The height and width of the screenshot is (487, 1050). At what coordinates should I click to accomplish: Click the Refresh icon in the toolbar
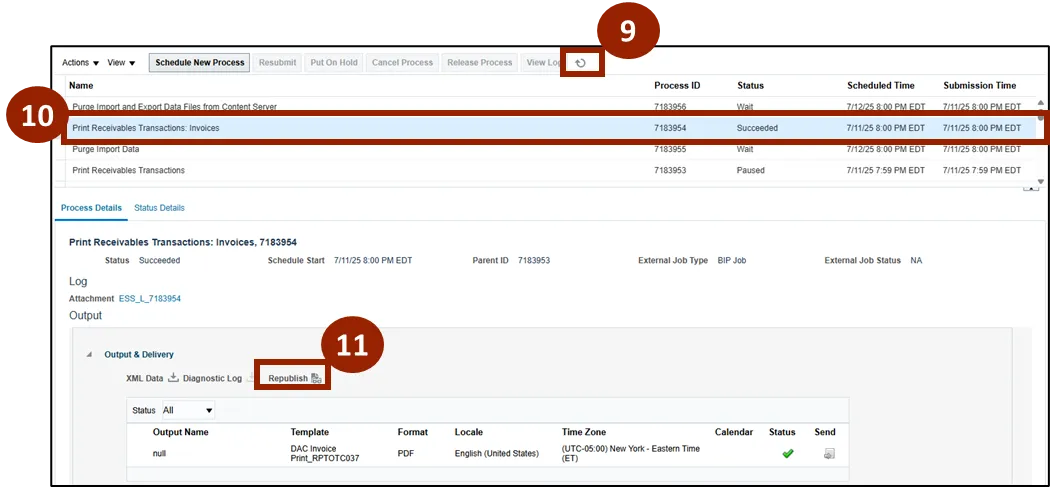click(x=581, y=63)
